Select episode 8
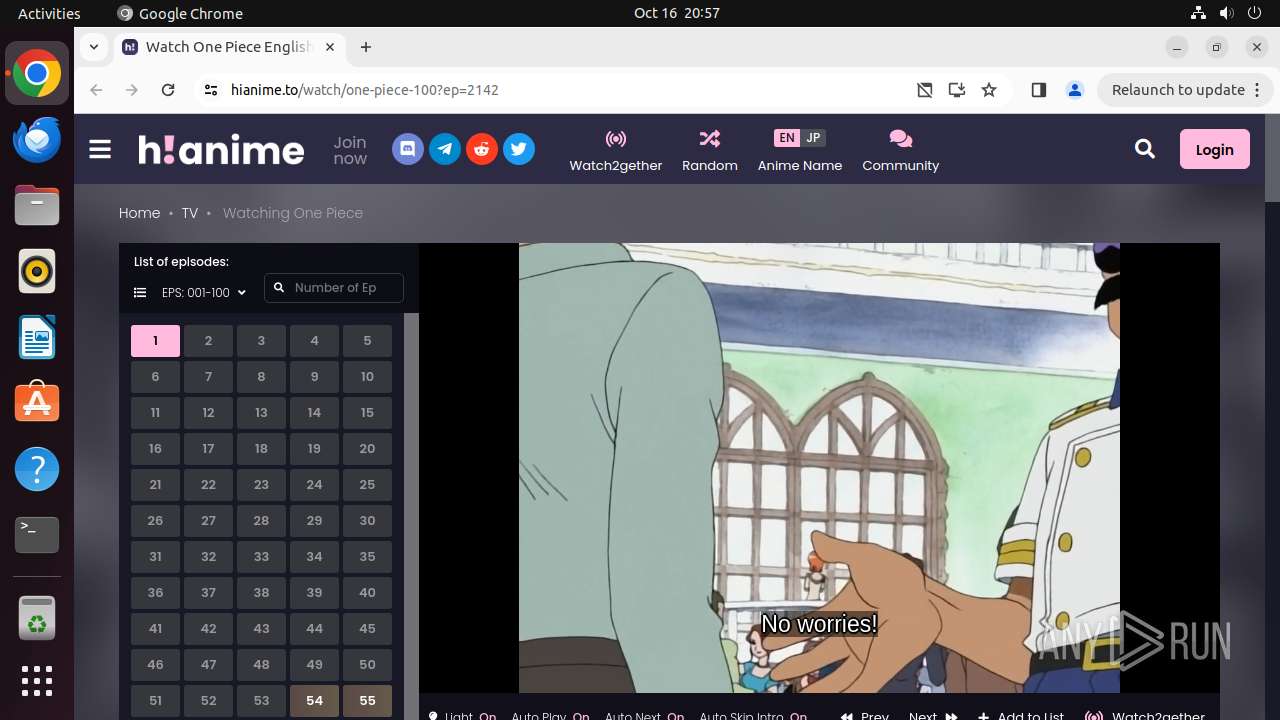Viewport: 1280px width, 720px height. pos(261,377)
